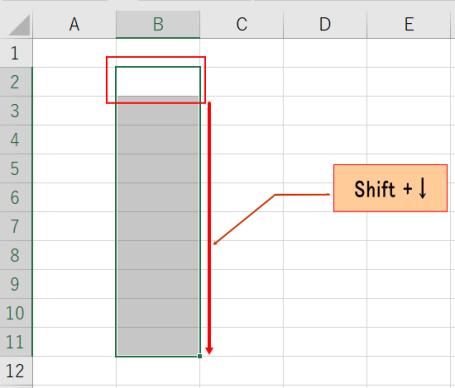Select row 1 header
The image size is (455, 388).
tap(16, 53)
